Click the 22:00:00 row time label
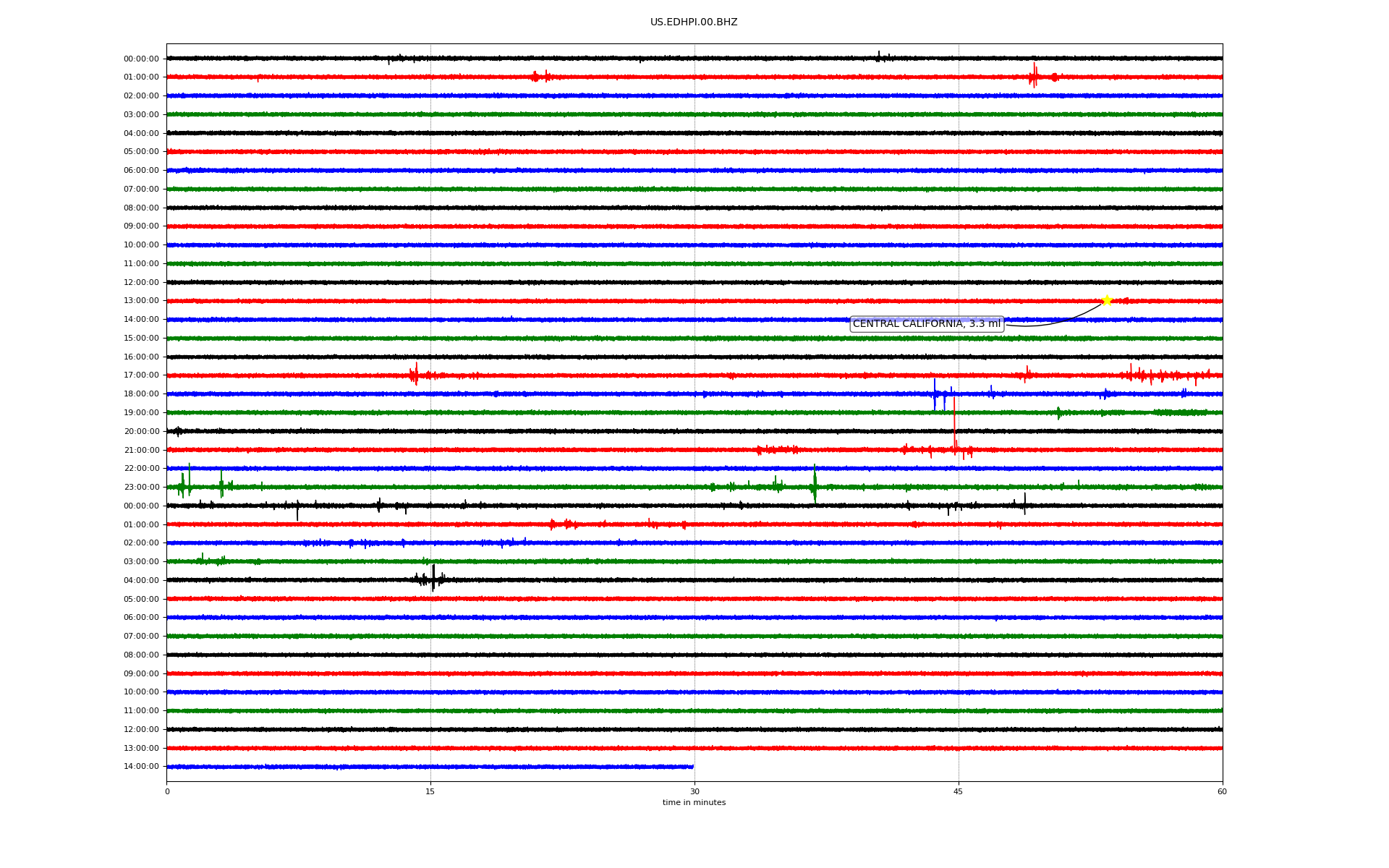Image resolution: width=1389 pixels, height=868 pixels. coord(141,468)
